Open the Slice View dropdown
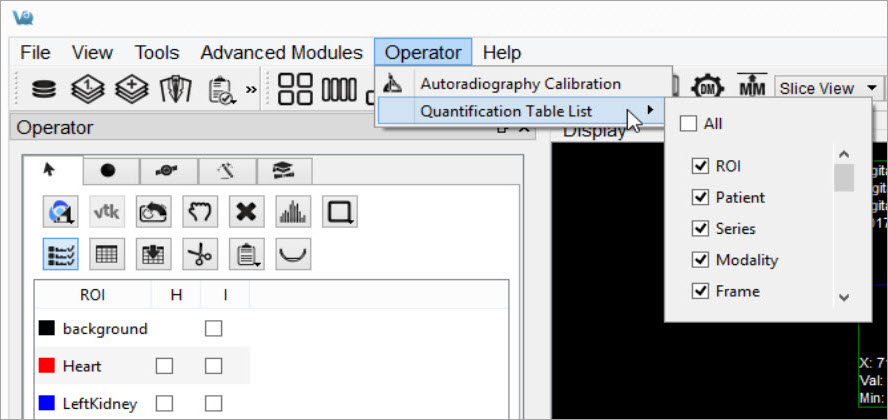888x420 pixels. (x=829, y=88)
